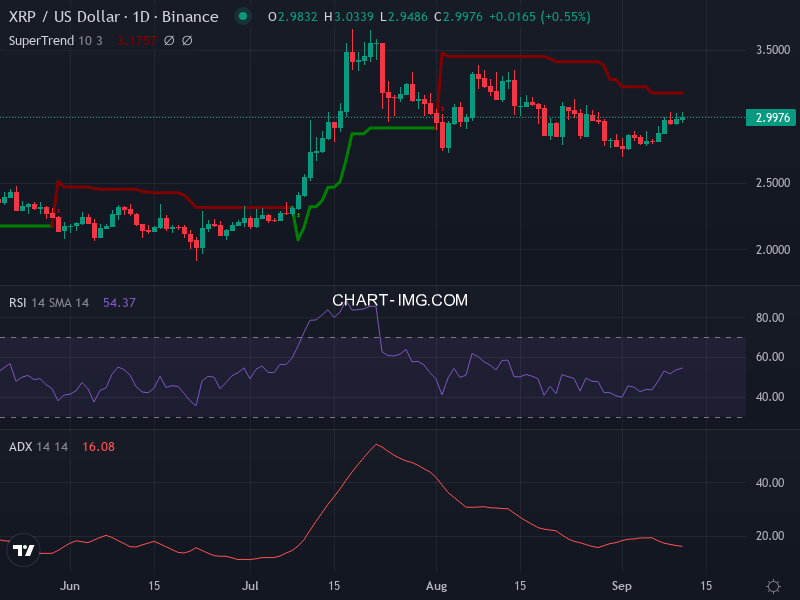
Task: Click first null symbol after SuperTrend value
Action: 169,41
